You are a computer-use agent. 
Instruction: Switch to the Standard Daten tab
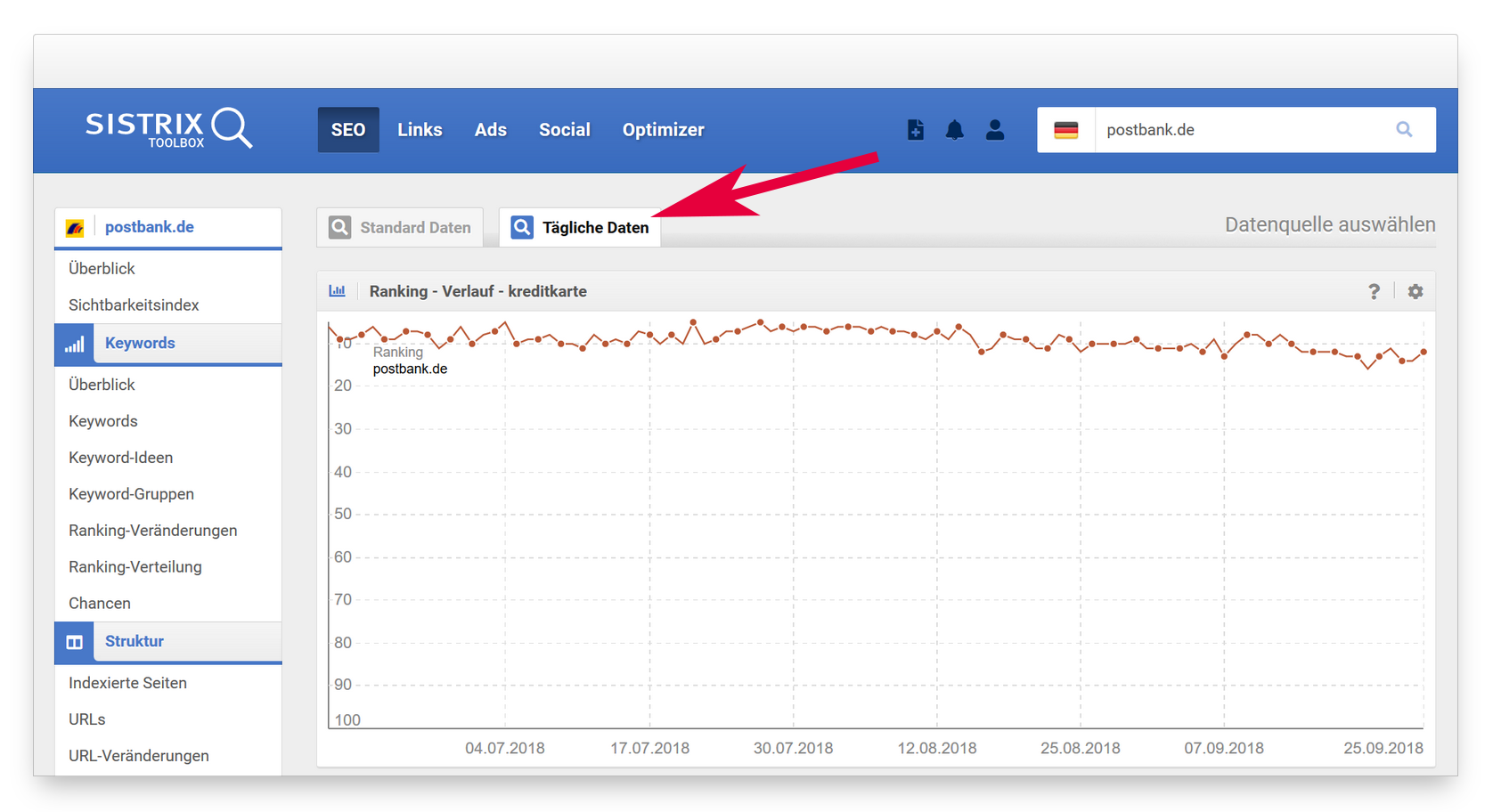[x=400, y=228]
